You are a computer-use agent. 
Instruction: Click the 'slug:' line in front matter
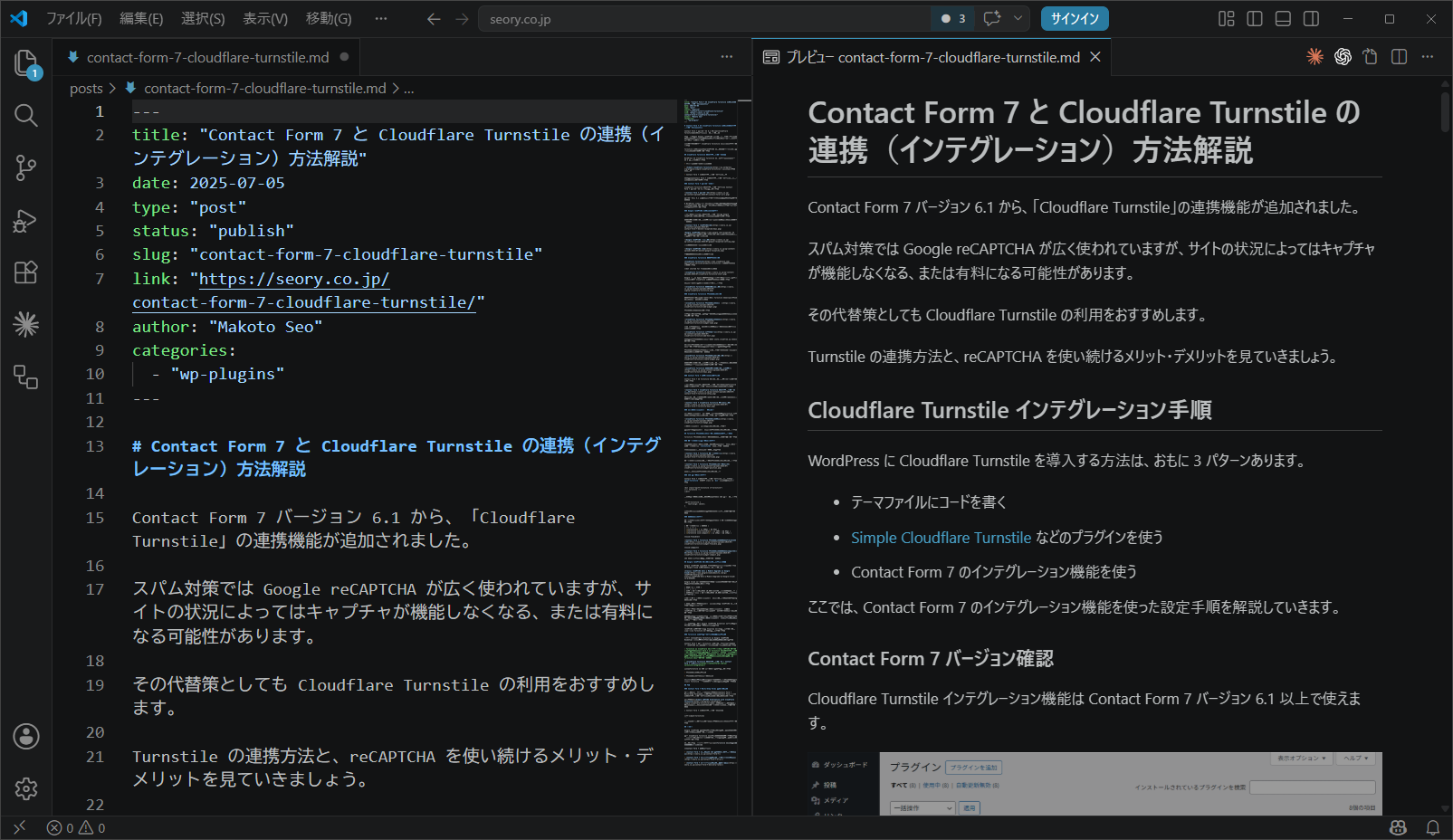tap(337, 254)
